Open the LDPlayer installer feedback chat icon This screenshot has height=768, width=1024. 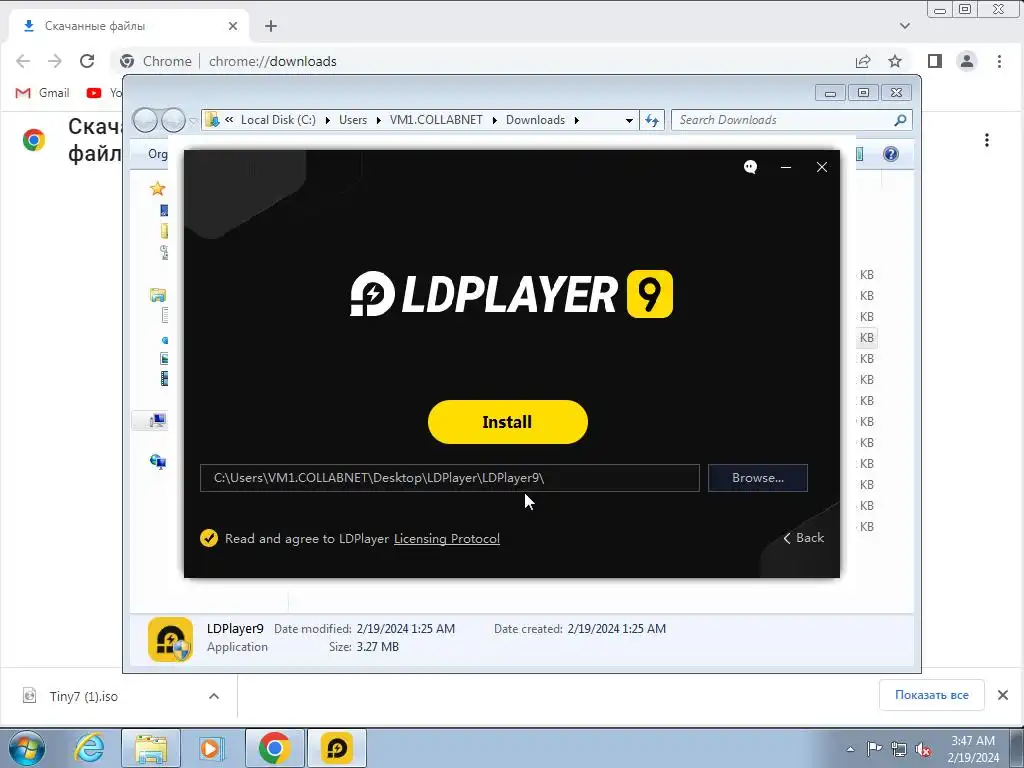click(x=750, y=167)
